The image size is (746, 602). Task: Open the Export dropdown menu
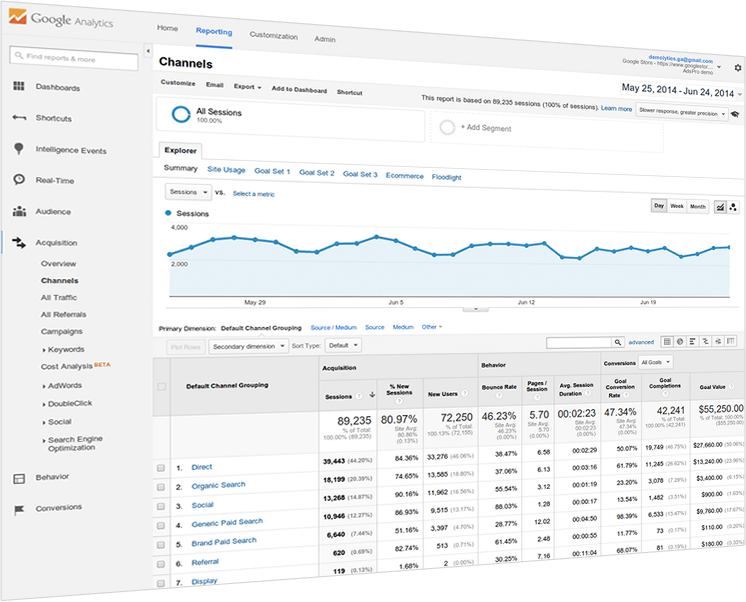coord(247,86)
